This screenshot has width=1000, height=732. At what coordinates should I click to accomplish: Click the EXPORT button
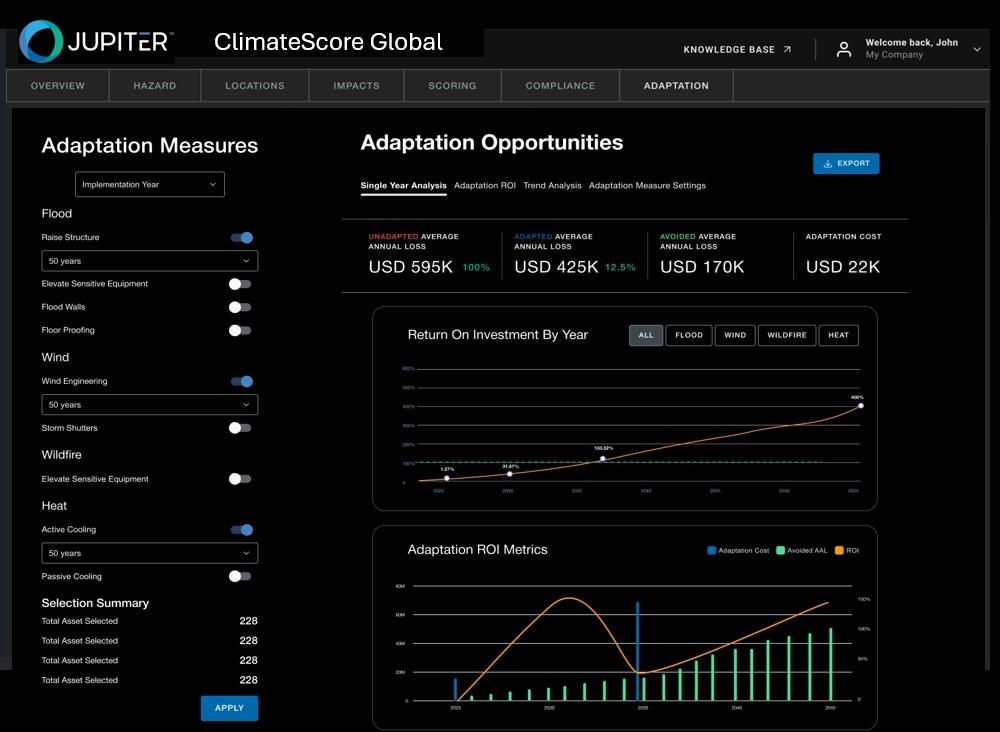[846, 163]
